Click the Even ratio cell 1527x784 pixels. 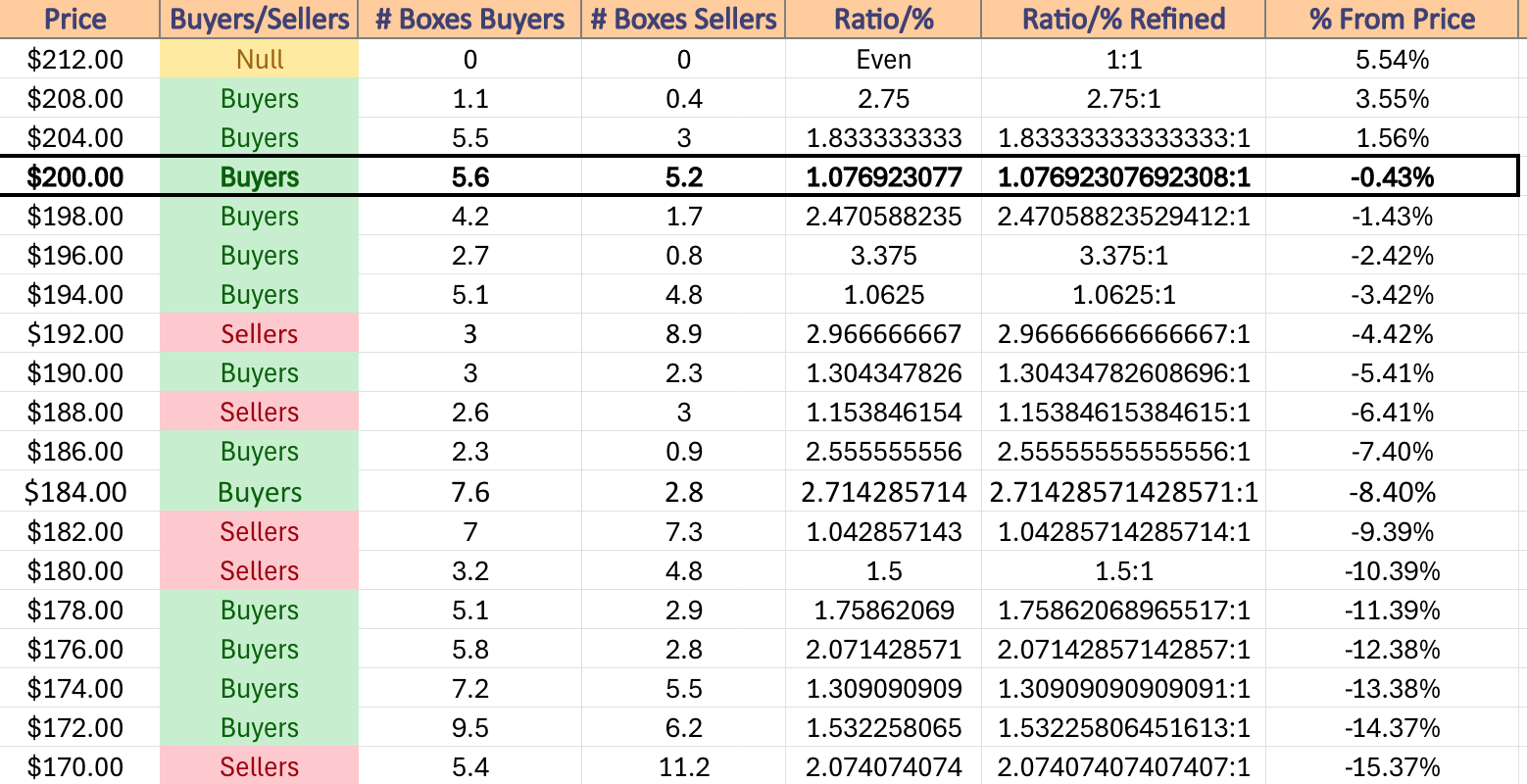883,59
